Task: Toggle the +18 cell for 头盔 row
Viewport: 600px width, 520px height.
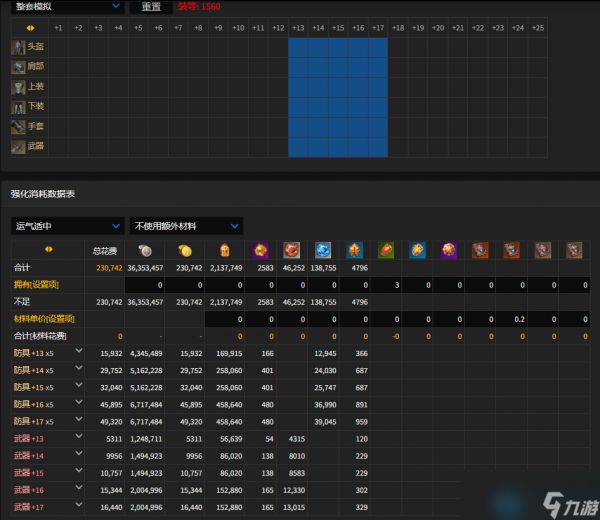Action: tap(397, 47)
